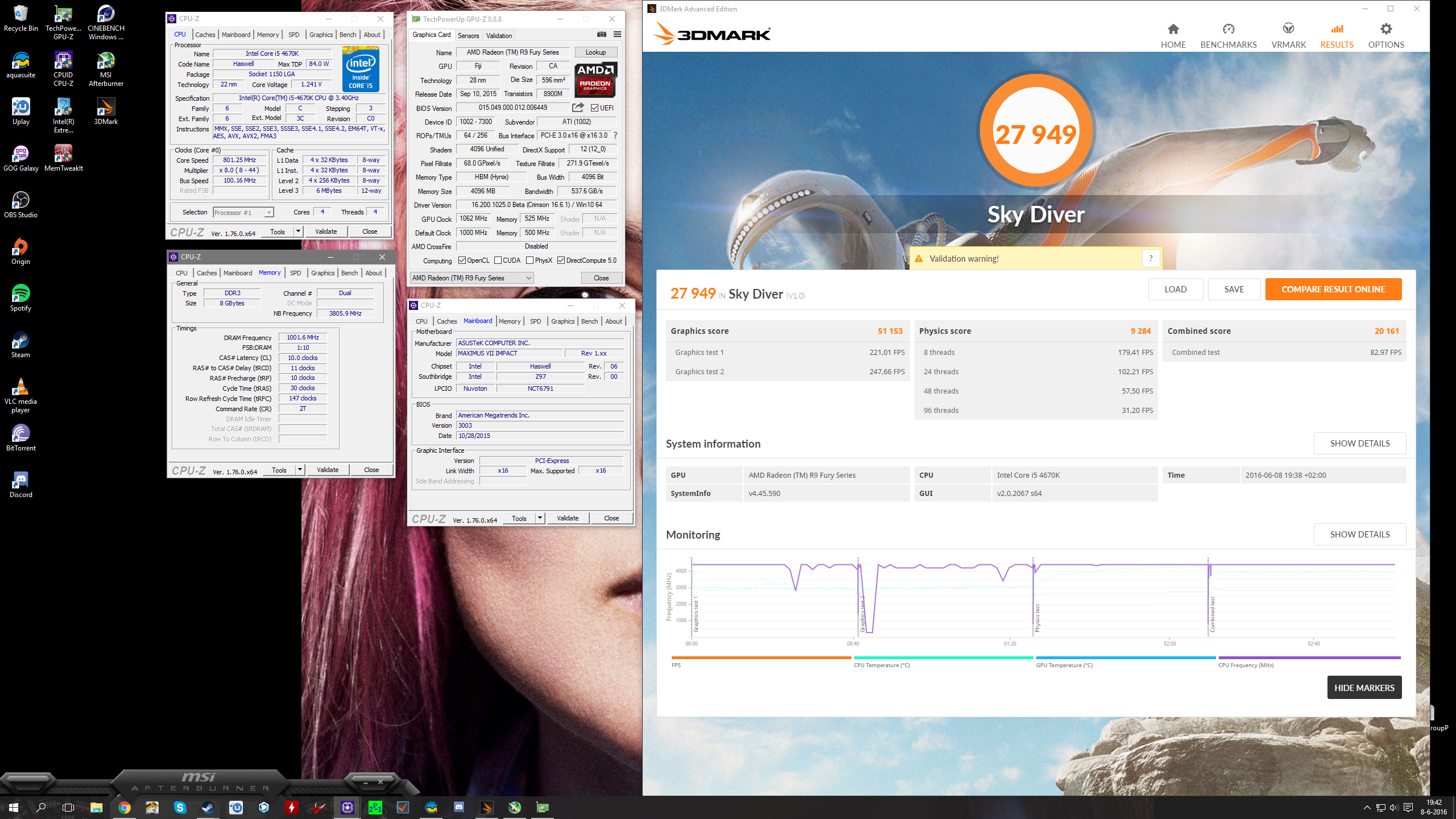Switch to Caches tab in top CPU-Z

(x=205, y=35)
